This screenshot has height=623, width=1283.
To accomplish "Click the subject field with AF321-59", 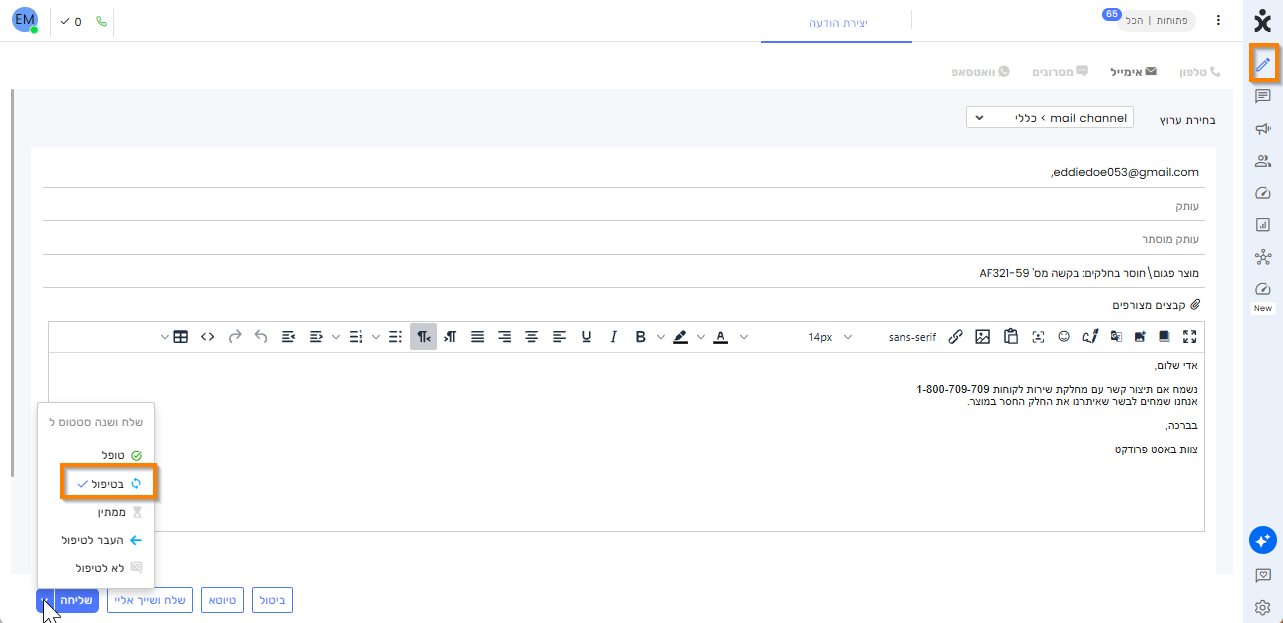I will (x=624, y=272).
